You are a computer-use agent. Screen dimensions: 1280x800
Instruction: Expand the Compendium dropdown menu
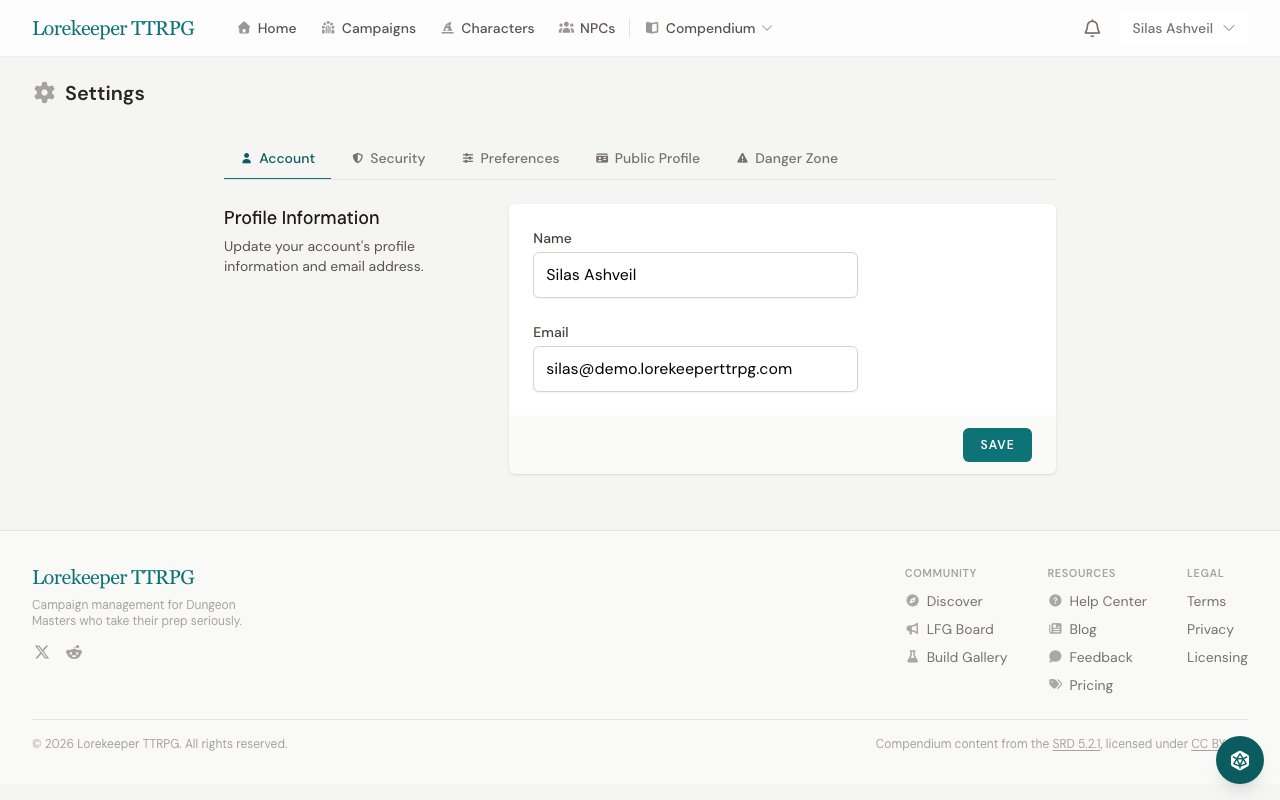point(710,28)
